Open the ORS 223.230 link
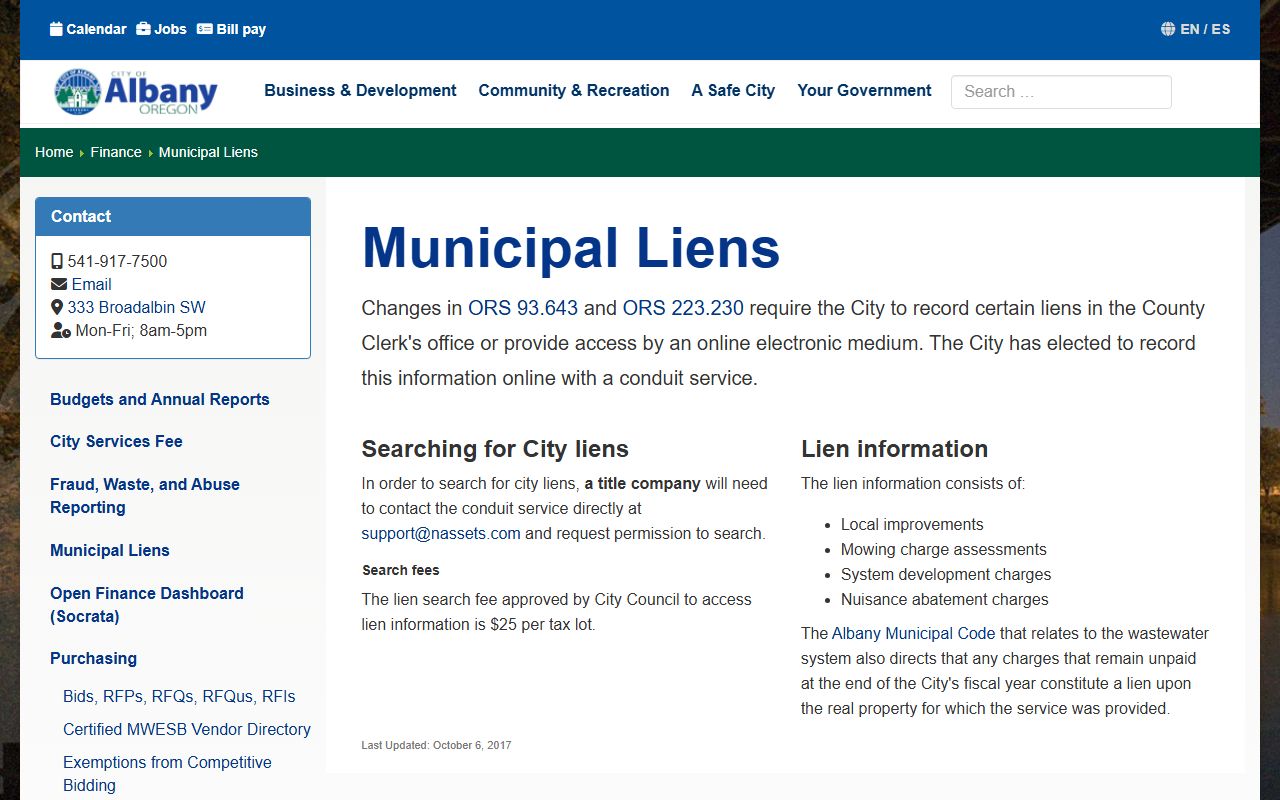The width and height of the screenshot is (1280, 800). (x=683, y=308)
